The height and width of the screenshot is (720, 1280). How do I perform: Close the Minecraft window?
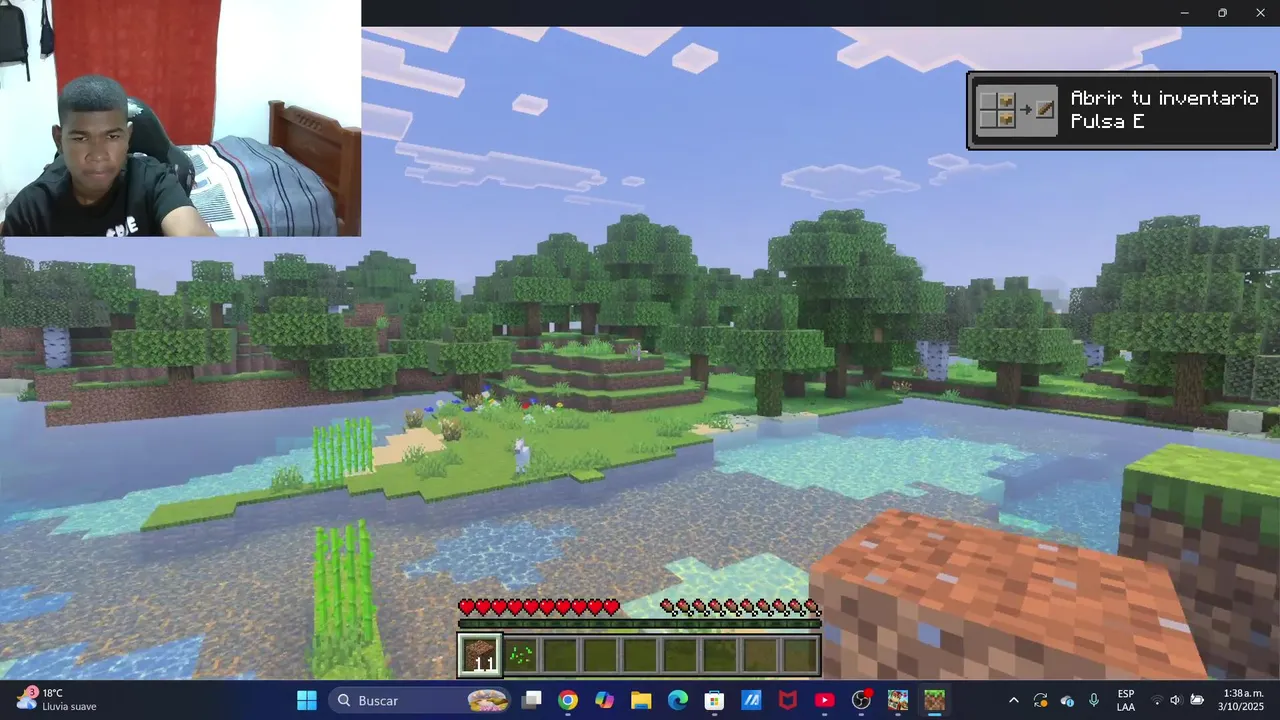point(1260,13)
